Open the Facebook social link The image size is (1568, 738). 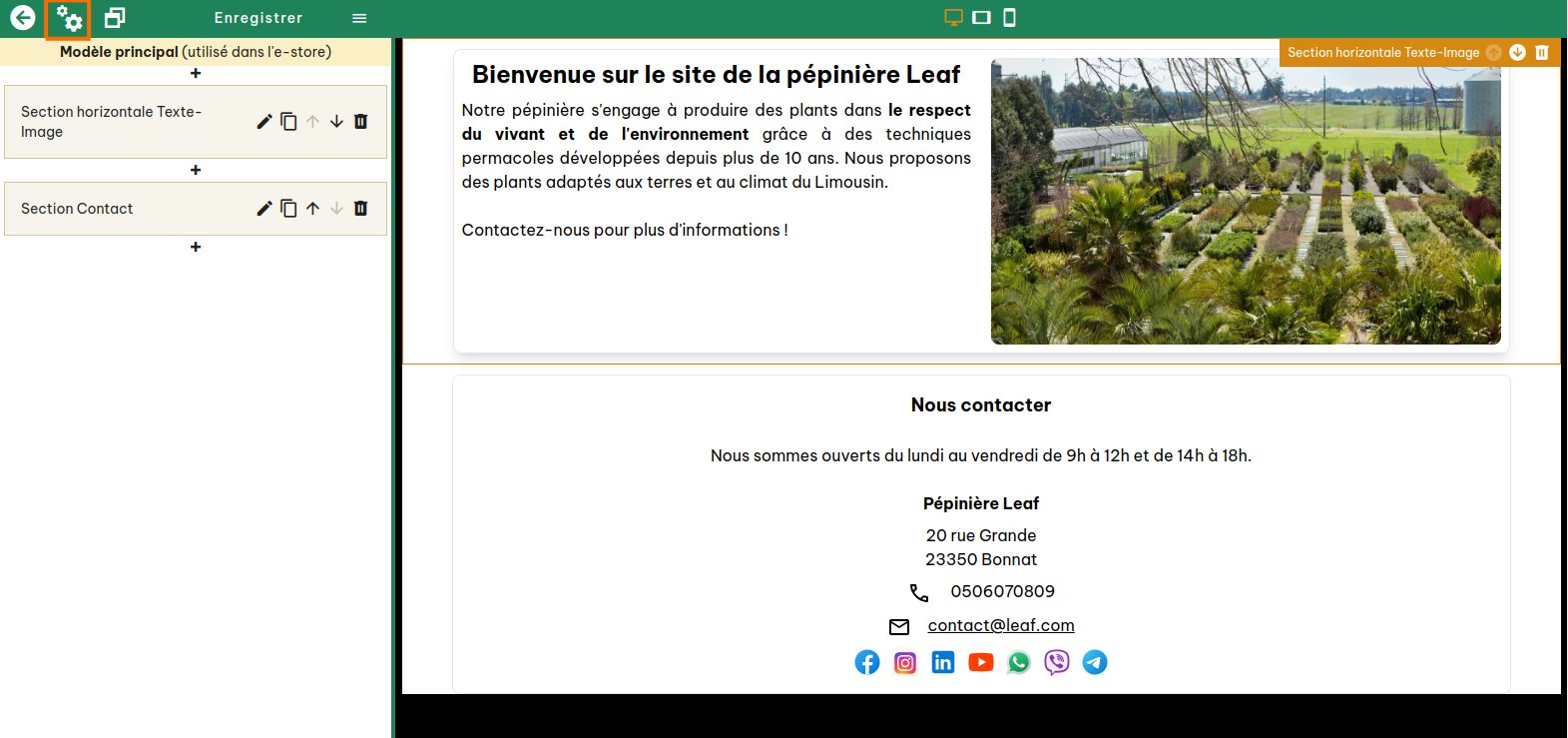tap(867, 662)
